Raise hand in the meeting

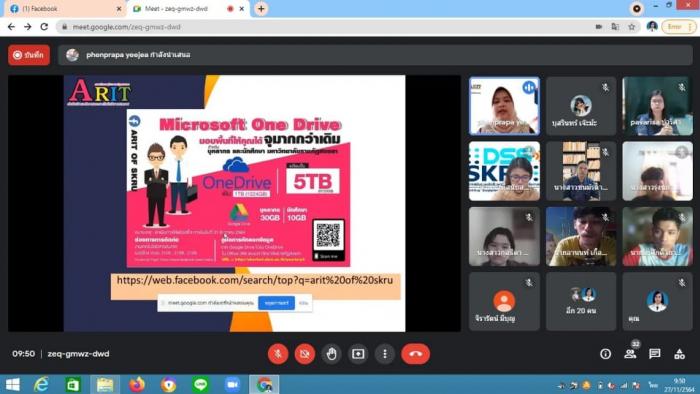pyautogui.click(x=331, y=354)
